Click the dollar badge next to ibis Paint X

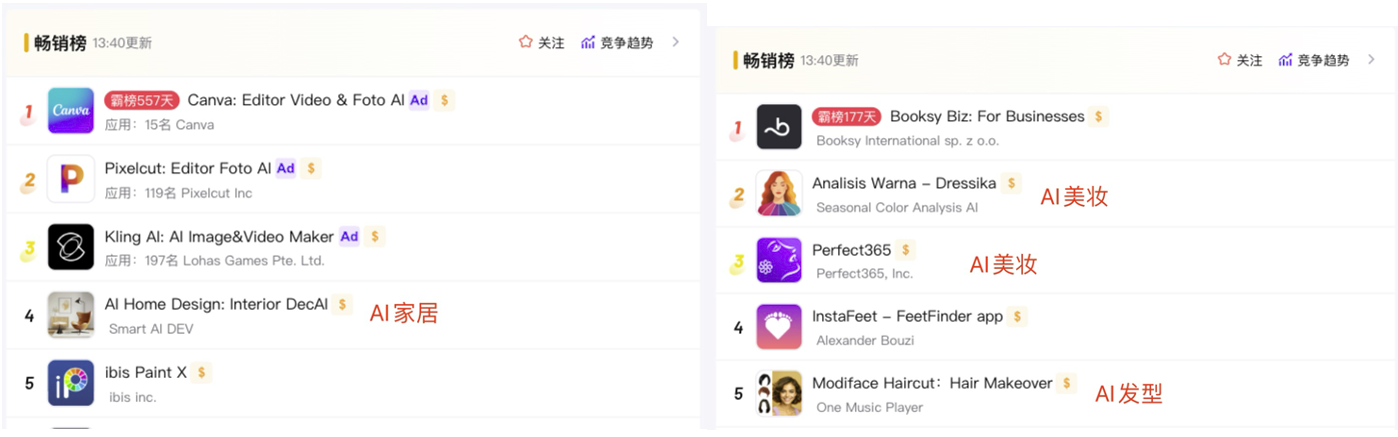click(201, 373)
